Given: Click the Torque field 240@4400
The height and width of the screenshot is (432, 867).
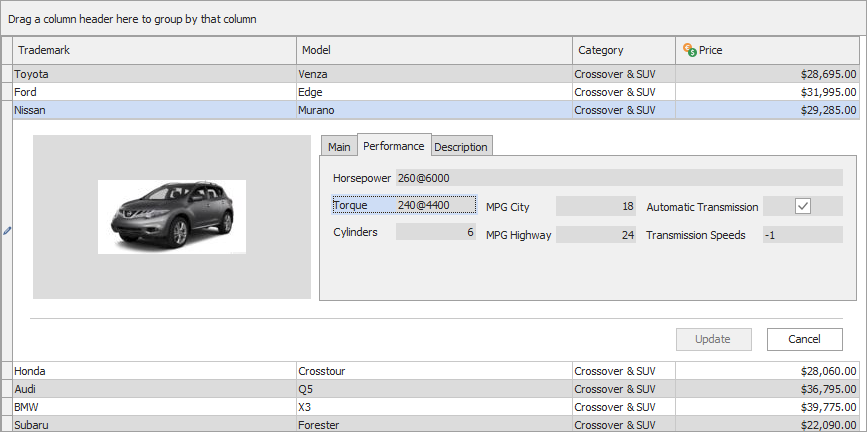Looking at the screenshot, I should point(436,205).
